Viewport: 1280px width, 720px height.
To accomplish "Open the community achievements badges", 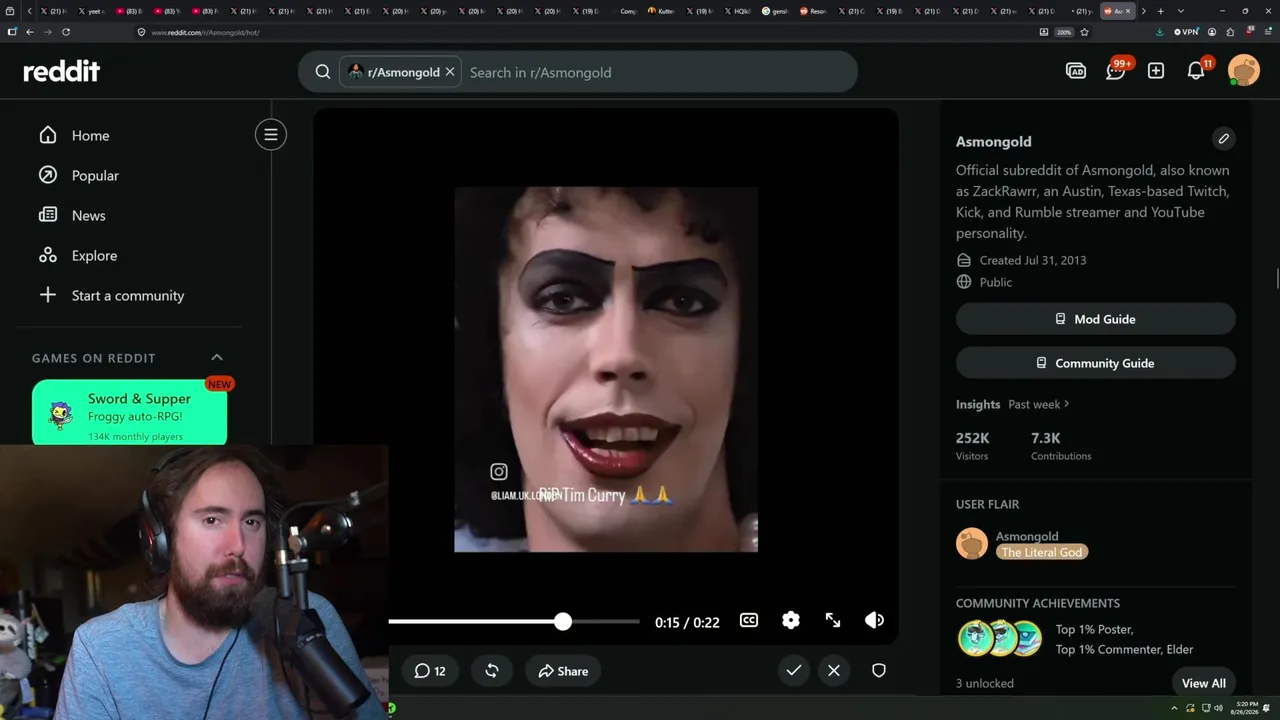I will (x=1000, y=638).
